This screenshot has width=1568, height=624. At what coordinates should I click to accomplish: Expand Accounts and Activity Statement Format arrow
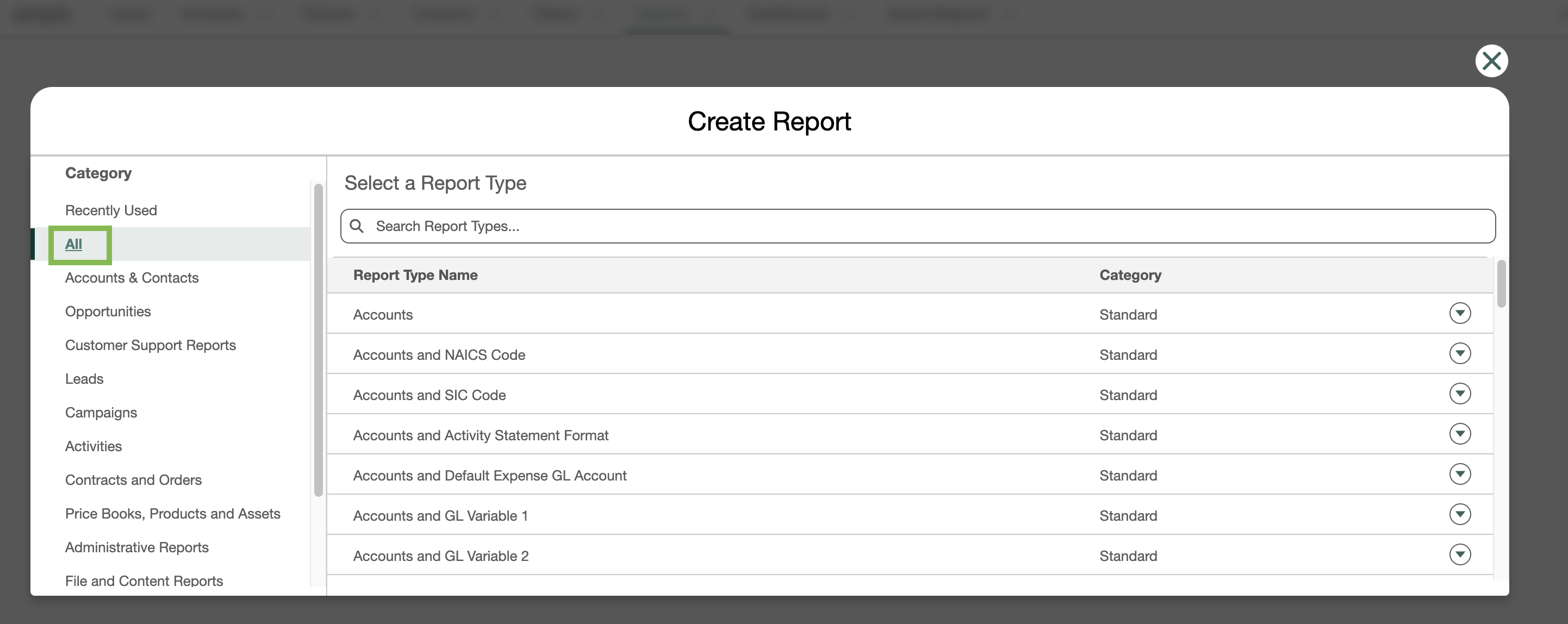(x=1460, y=434)
